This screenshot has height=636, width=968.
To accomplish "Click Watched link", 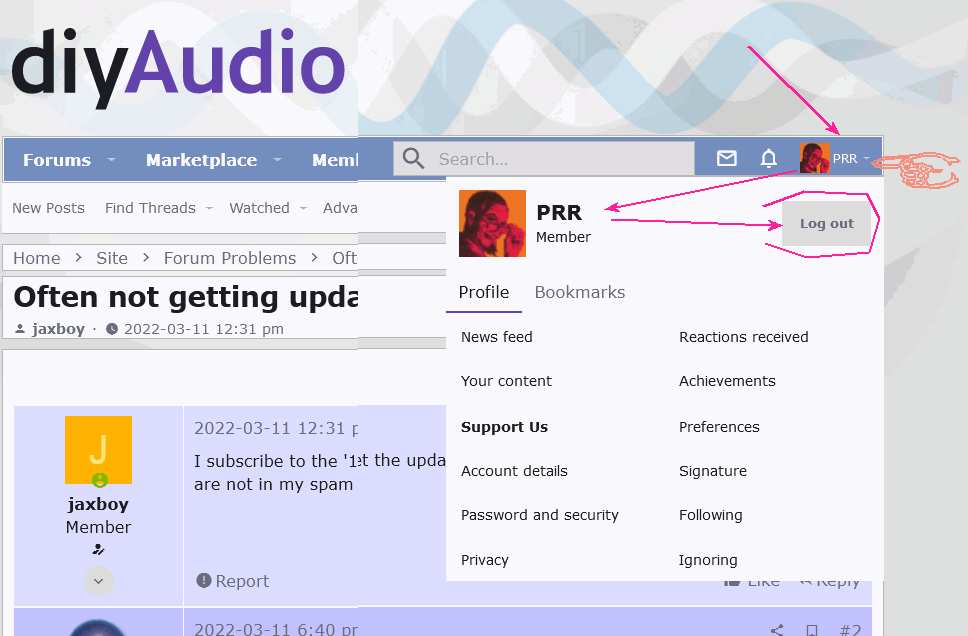I will 259,208.
